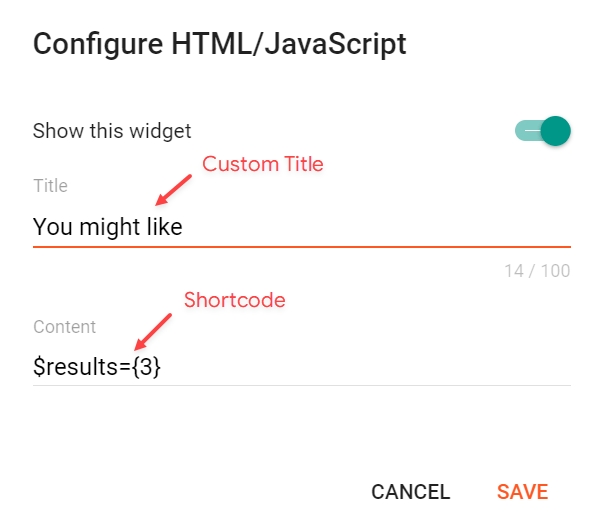Click the light teal toggle track
This screenshot has width=603, height=529.
click(x=525, y=131)
